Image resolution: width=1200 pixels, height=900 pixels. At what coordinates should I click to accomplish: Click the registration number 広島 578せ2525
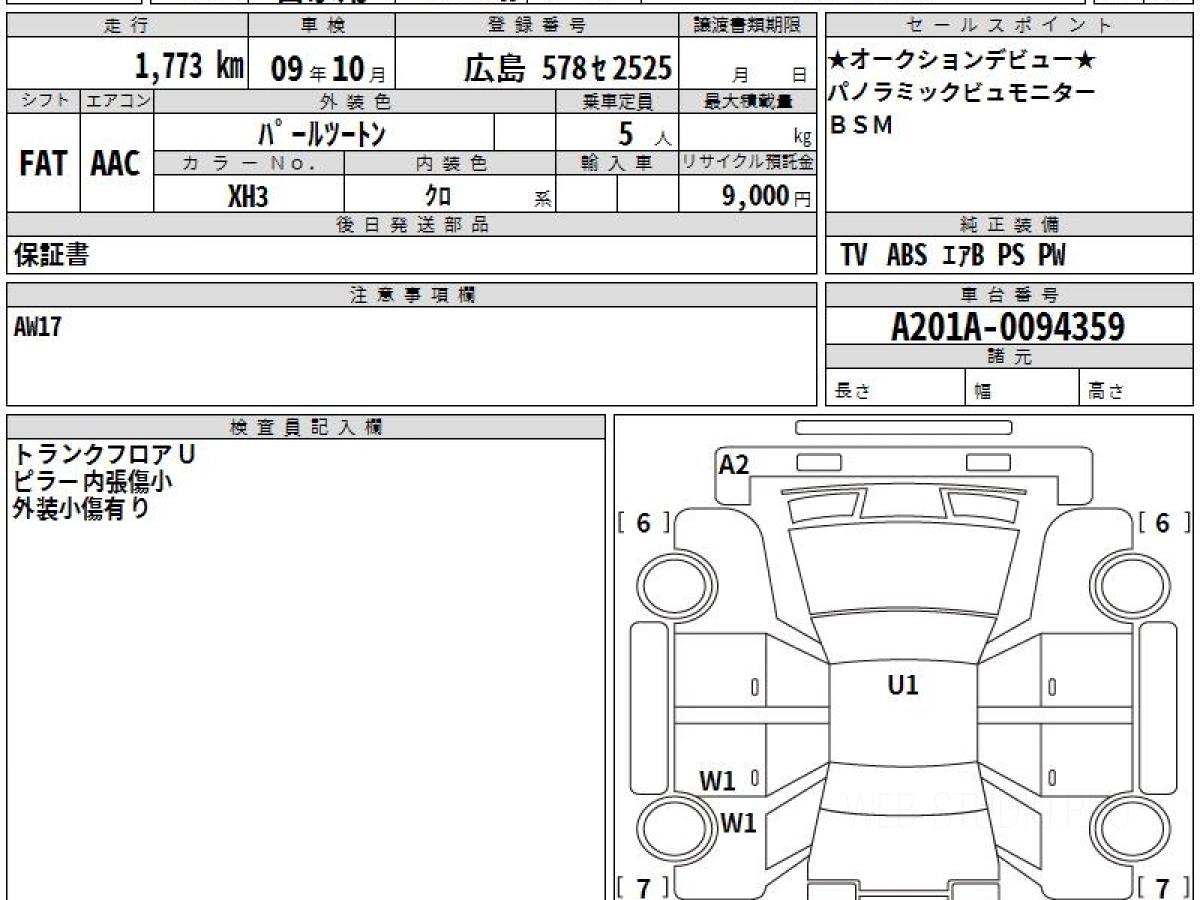coord(567,68)
